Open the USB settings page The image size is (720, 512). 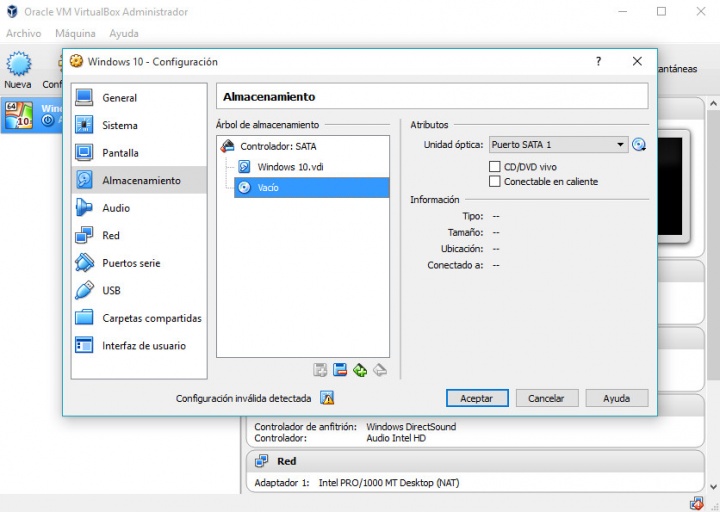point(139,290)
